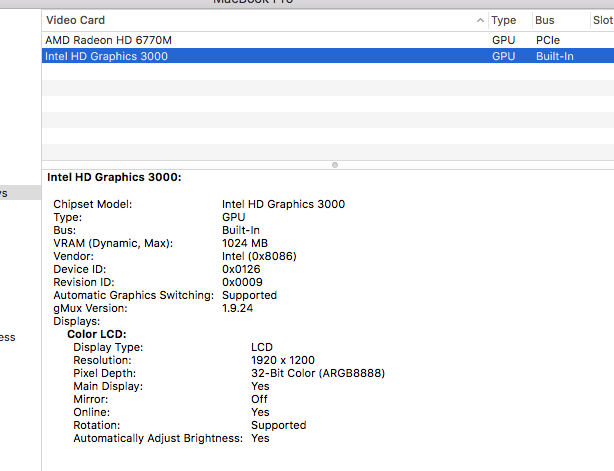
Task: Sort by the Video Card column header
Action: pyautogui.click(x=265, y=20)
